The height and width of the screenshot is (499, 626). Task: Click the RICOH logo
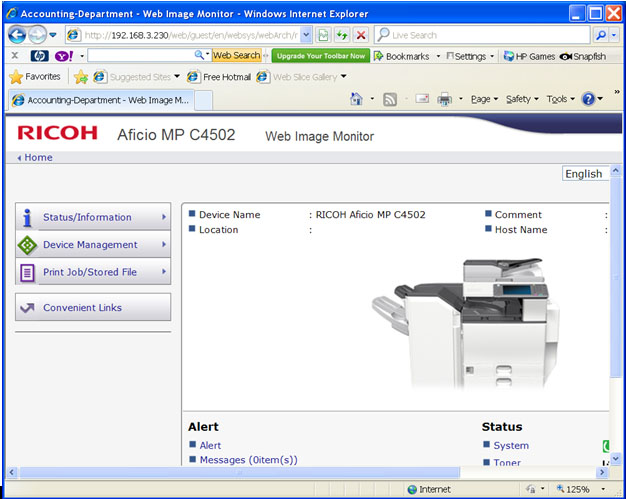point(57,133)
